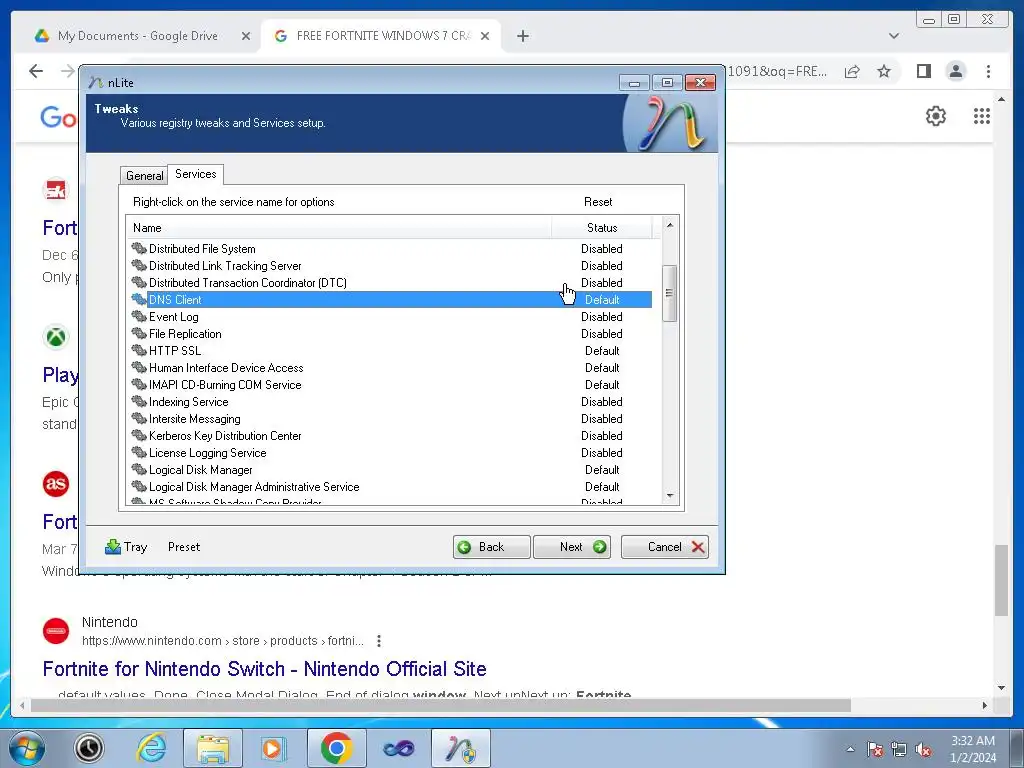The image size is (1024, 768).
Task: Click the Tray icon in nLite
Action: [x=113, y=547]
